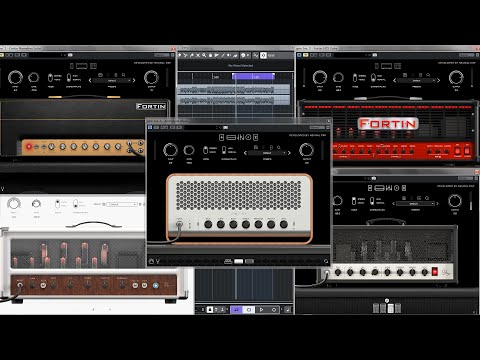480x360 pixels.
Task: Click input knob in black Fortin amp window
Action: (15, 78)
